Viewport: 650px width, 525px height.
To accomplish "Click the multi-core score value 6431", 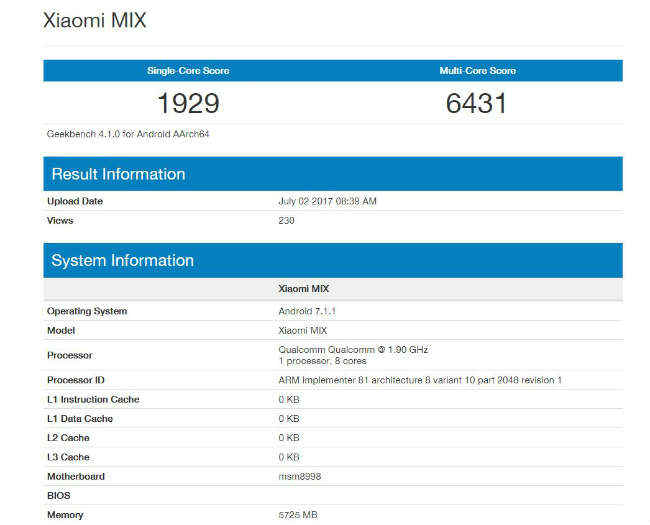I will pos(476,103).
